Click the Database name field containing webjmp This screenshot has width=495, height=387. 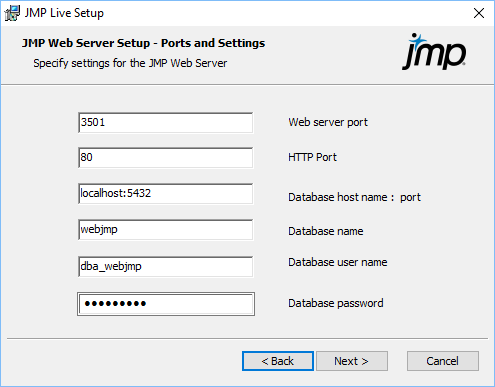[166, 230]
